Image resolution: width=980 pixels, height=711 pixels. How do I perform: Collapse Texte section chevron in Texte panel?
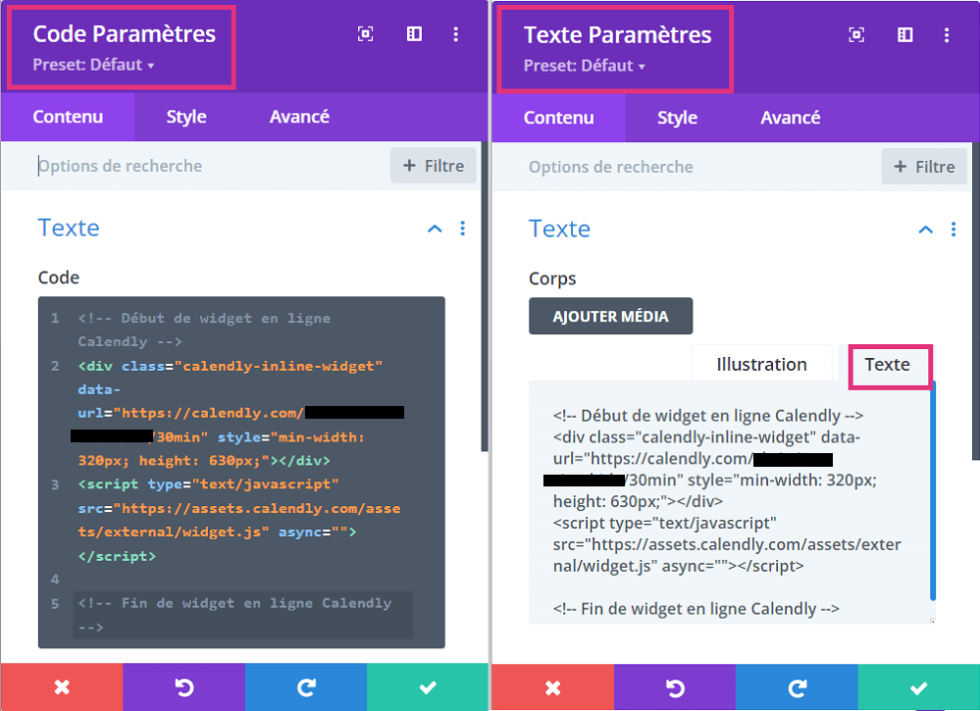coord(926,230)
